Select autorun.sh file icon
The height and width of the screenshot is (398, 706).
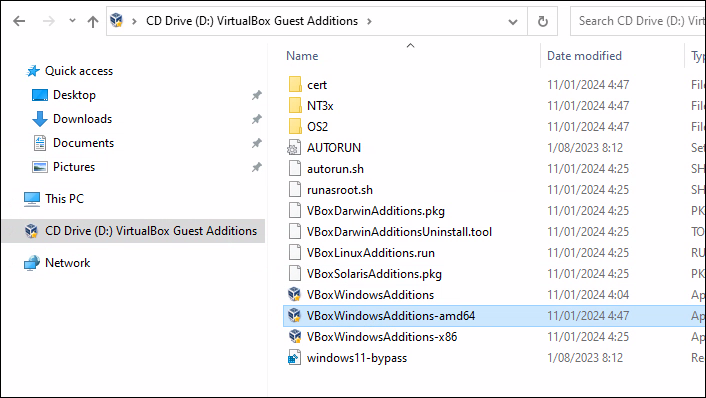coord(294,169)
